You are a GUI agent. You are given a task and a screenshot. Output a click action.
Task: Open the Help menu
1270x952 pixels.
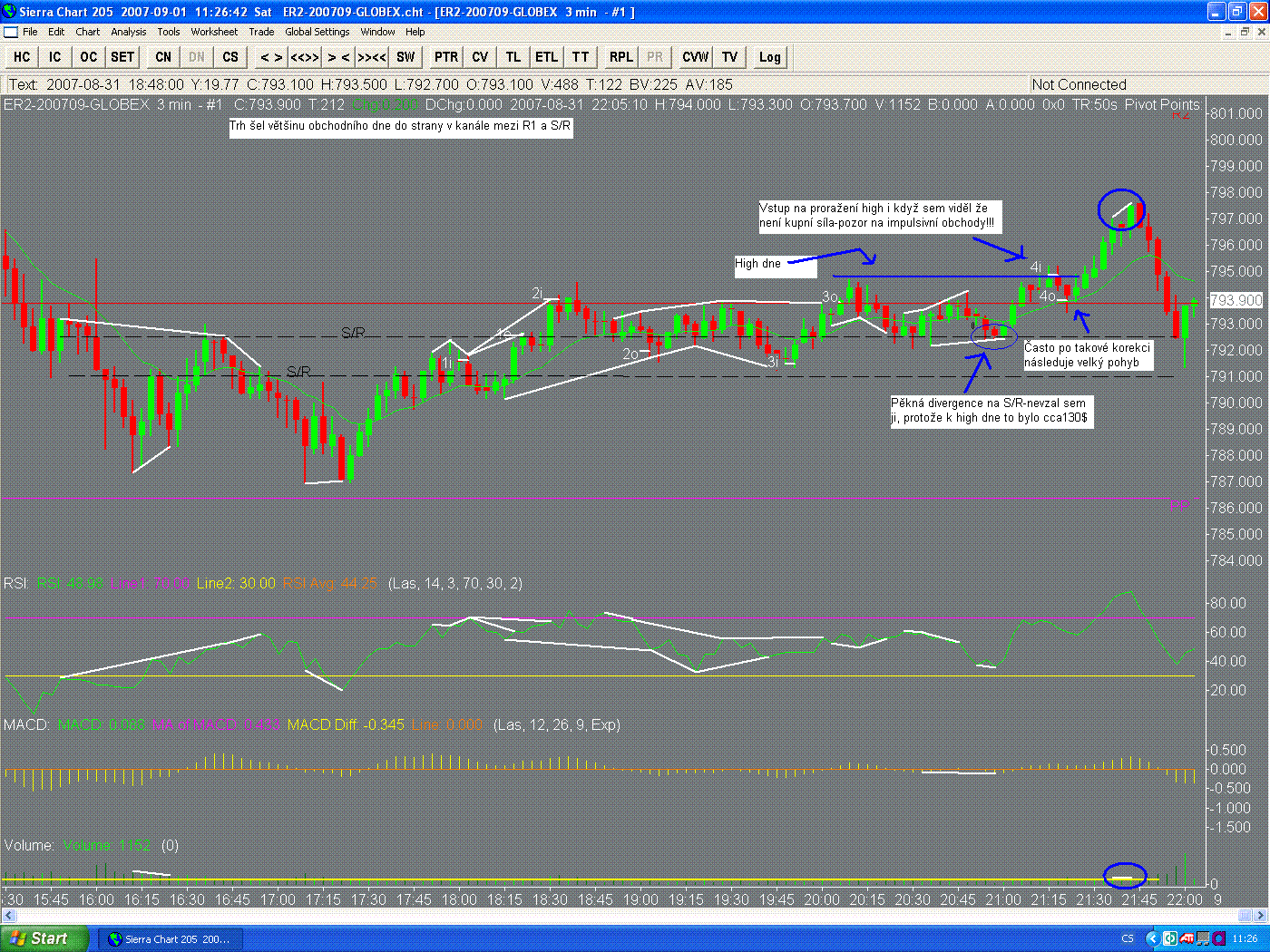(x=415, y=32)
